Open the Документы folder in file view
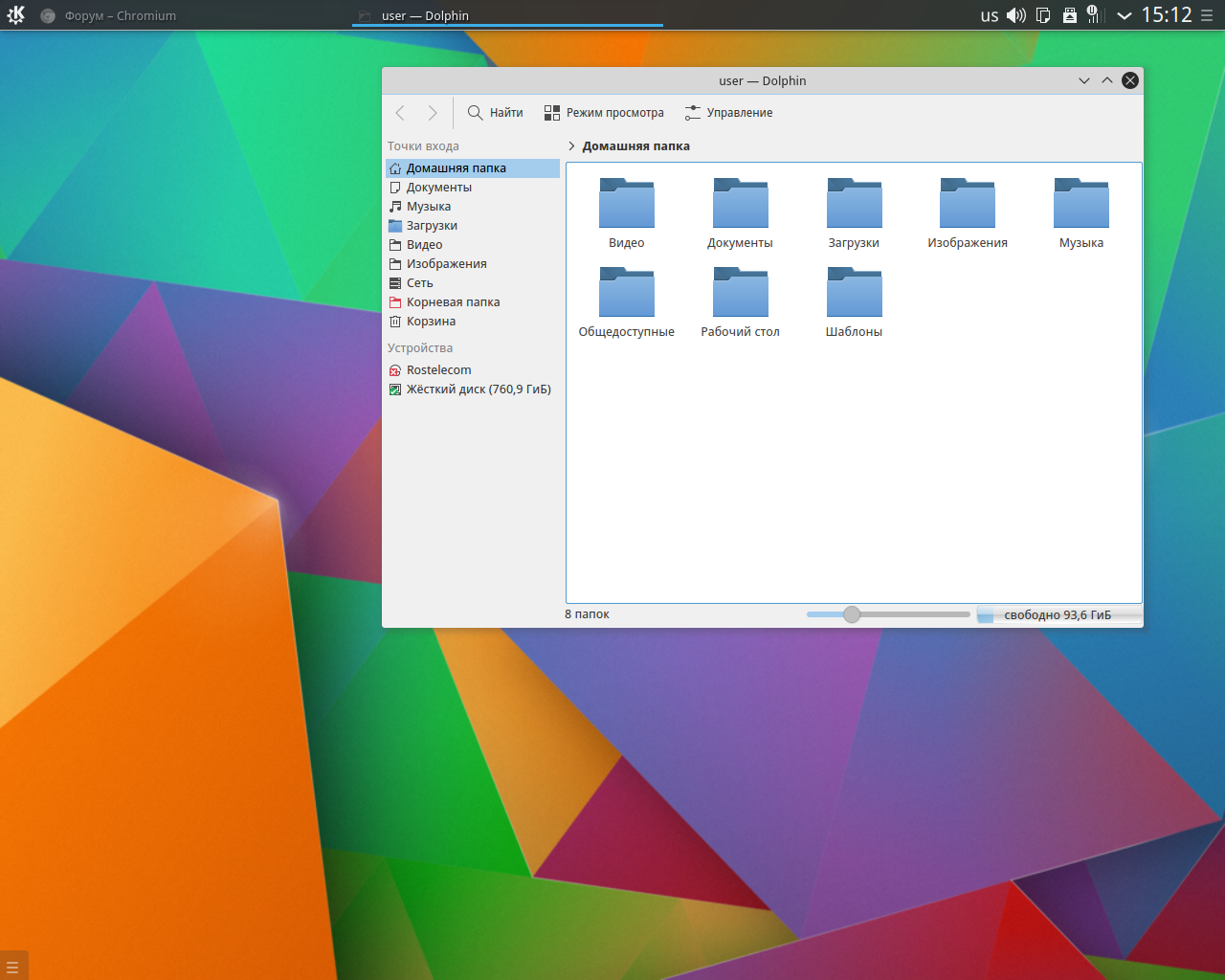 point(740,203)
